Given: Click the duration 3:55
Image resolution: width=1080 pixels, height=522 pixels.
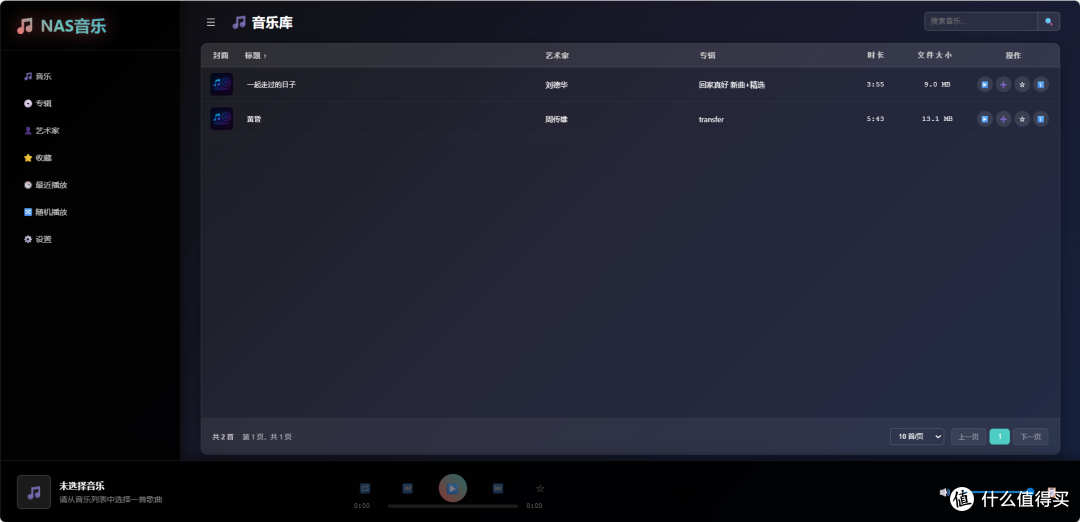Looking at the screenshot, I should [x=875, y=85].
